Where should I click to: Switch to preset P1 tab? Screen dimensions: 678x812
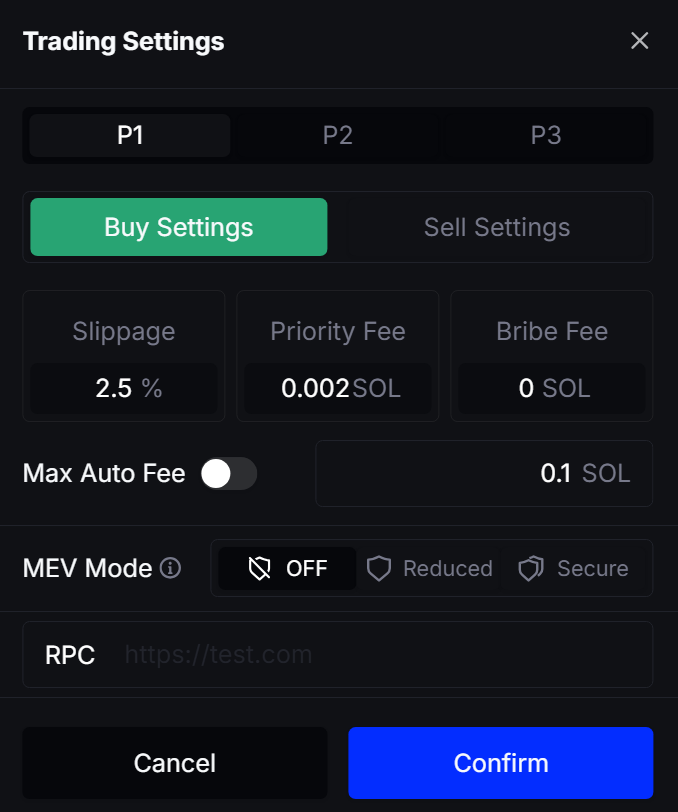coord(130,135)
